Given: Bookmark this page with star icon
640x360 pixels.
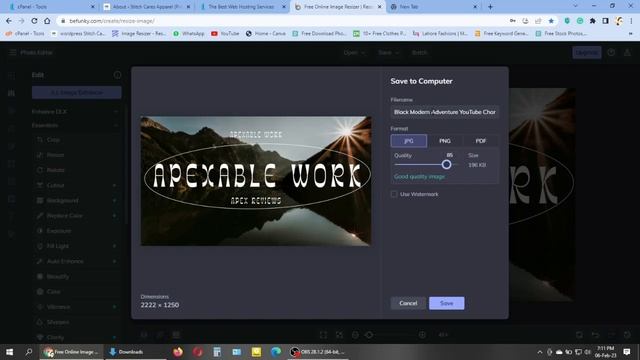Looking at the screenshot, I should 551,21.
